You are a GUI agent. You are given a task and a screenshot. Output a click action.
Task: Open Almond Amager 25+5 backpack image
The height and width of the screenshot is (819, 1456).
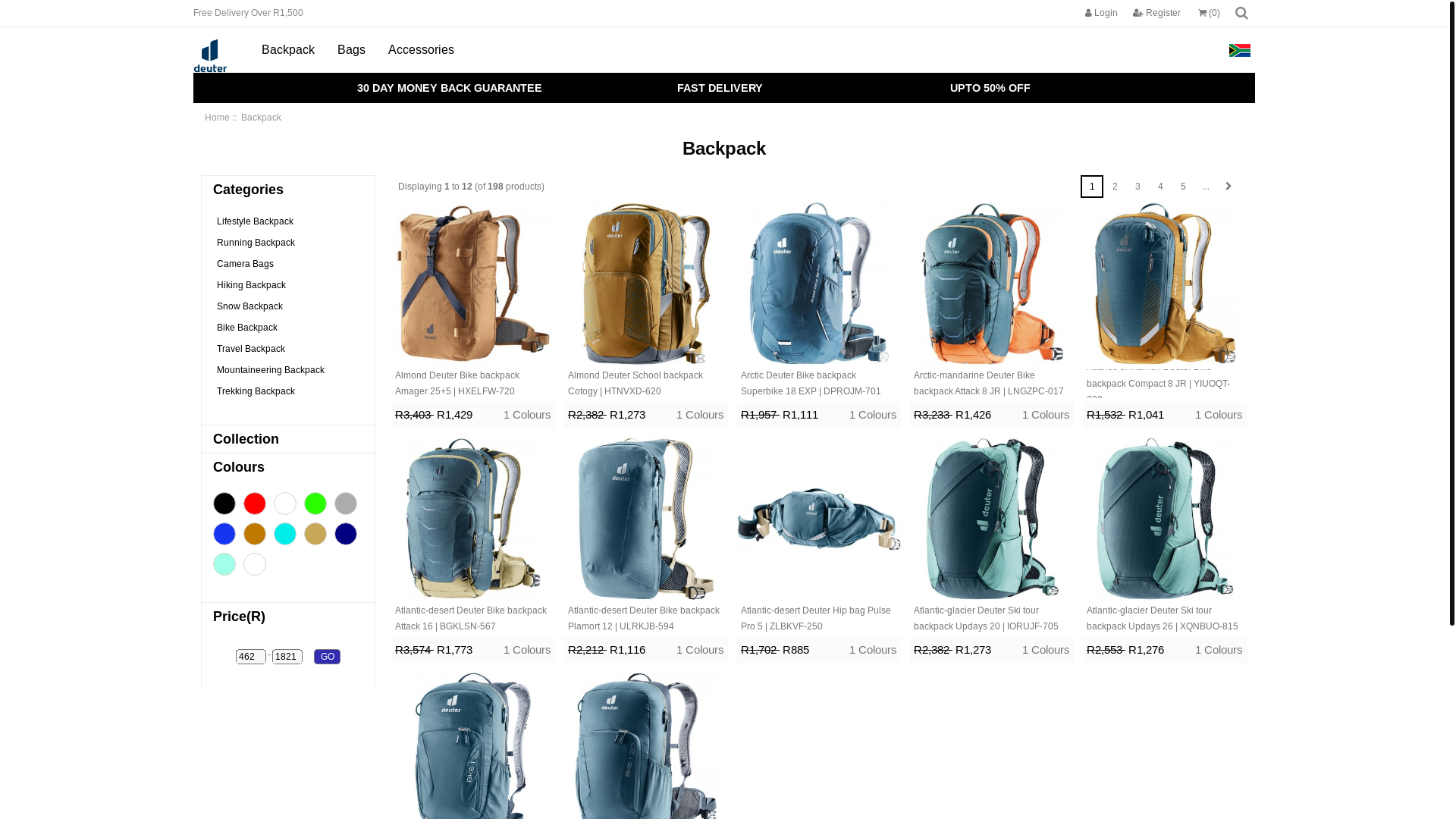click(473, 284)
